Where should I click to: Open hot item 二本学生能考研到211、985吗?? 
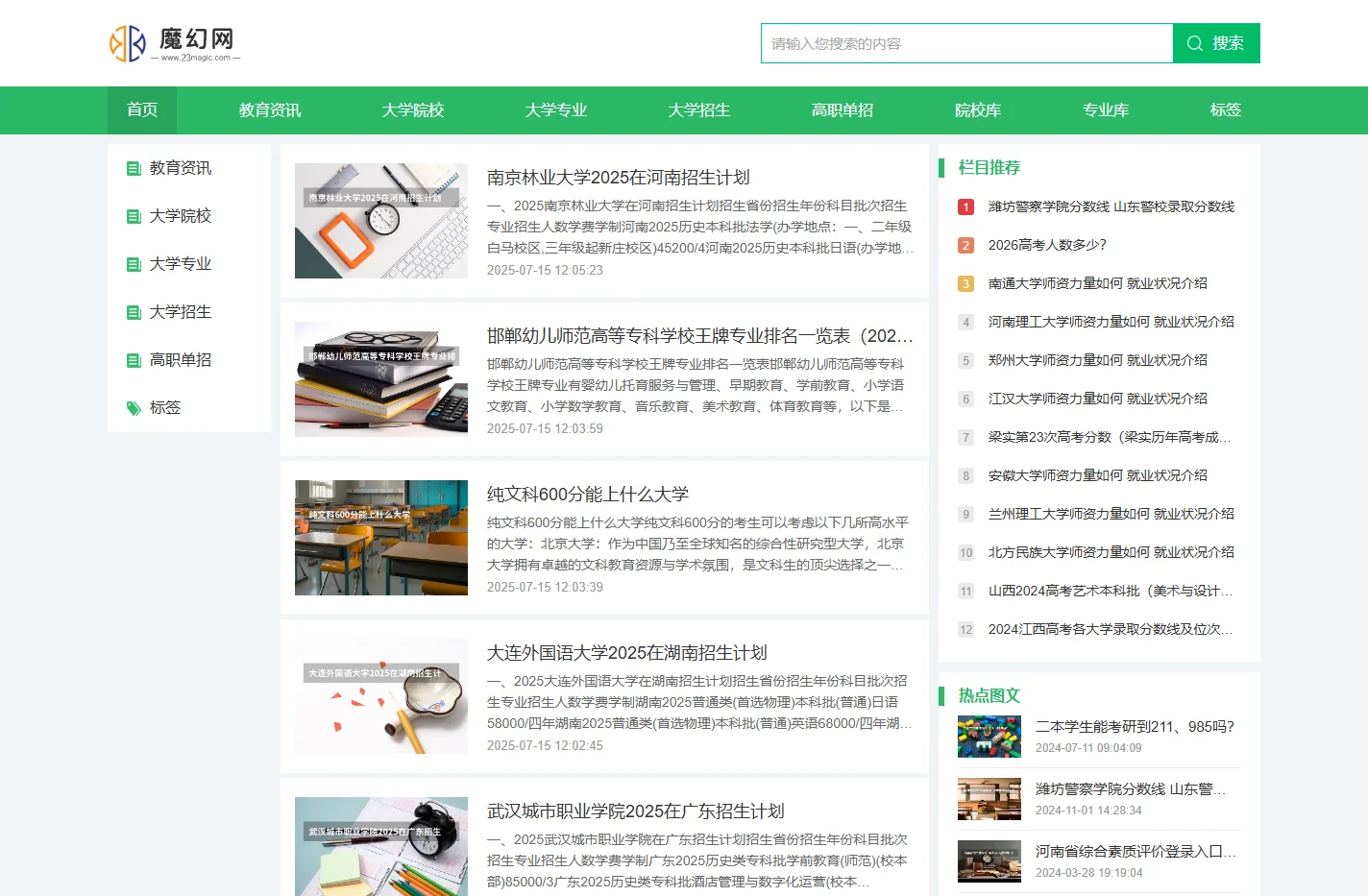[1135, 727]
